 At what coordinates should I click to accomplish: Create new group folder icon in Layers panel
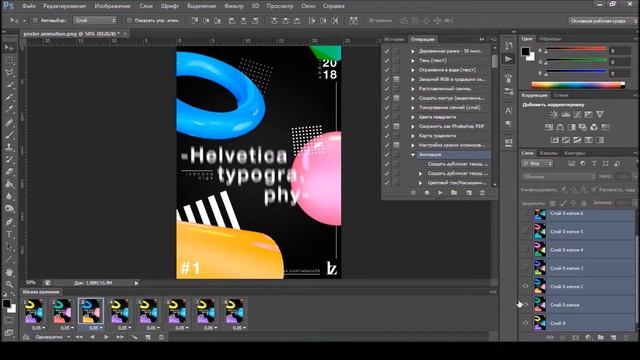(x=600, y=338)
